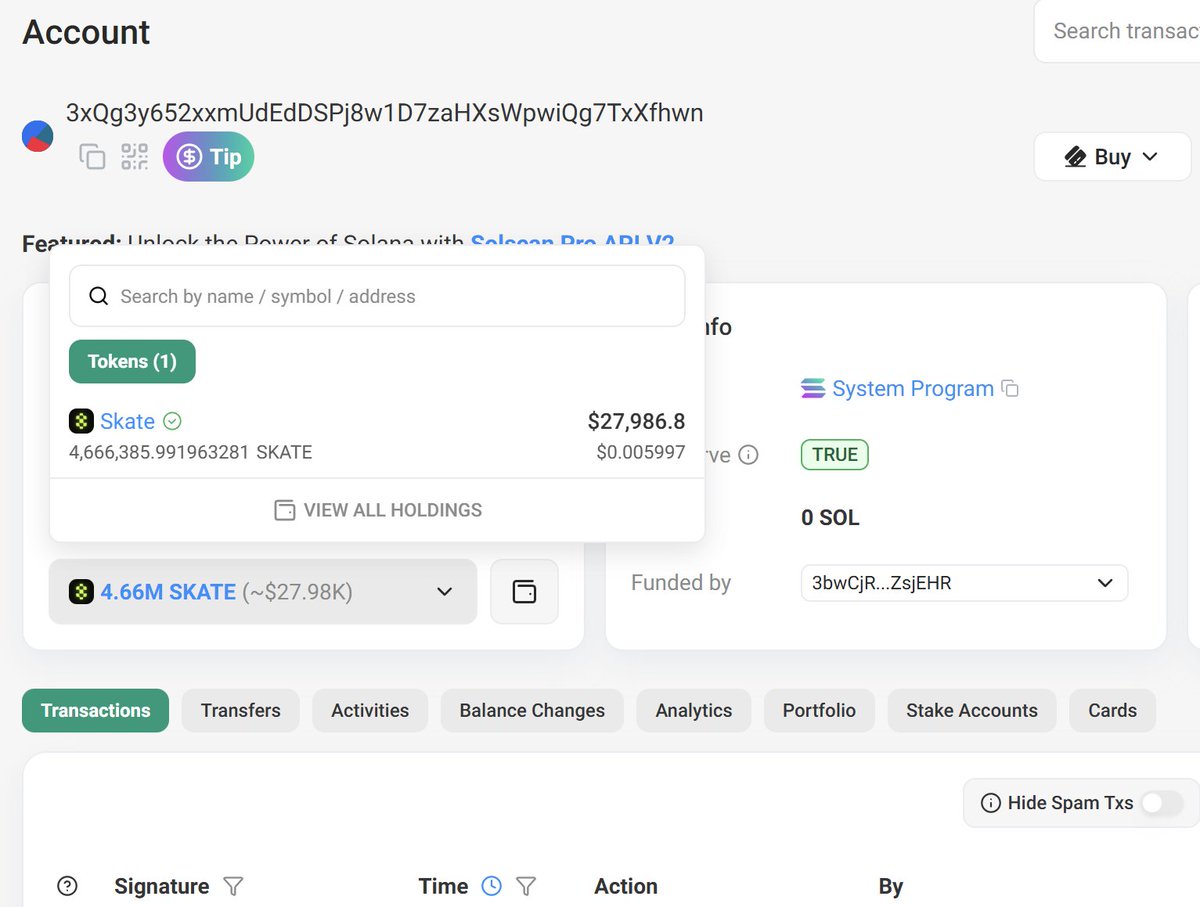
Task: Open the System Program link
Action: (x=913, y=389)
